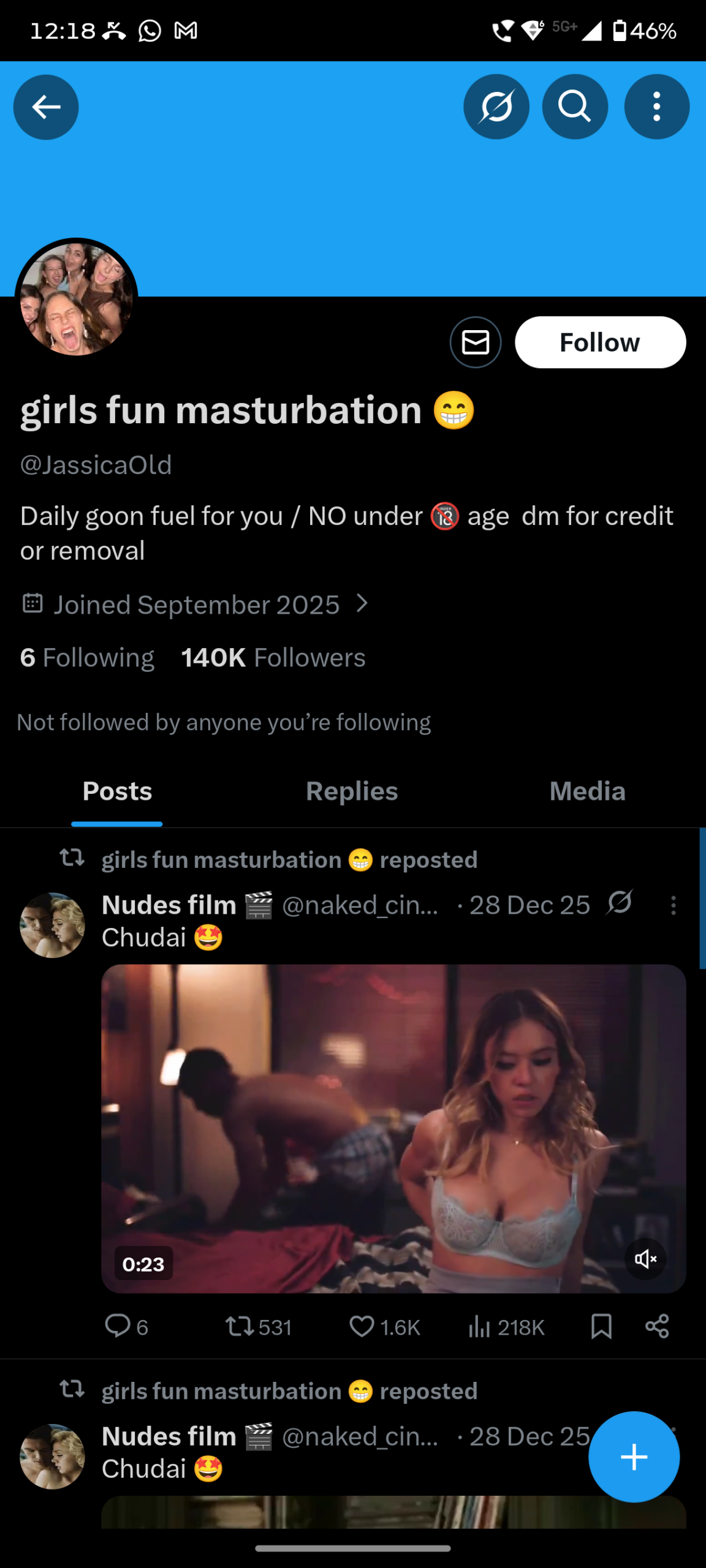Screen dimensions: 706x1568
Task: Open replies on first post comment icon
Action: [118, 1325]
